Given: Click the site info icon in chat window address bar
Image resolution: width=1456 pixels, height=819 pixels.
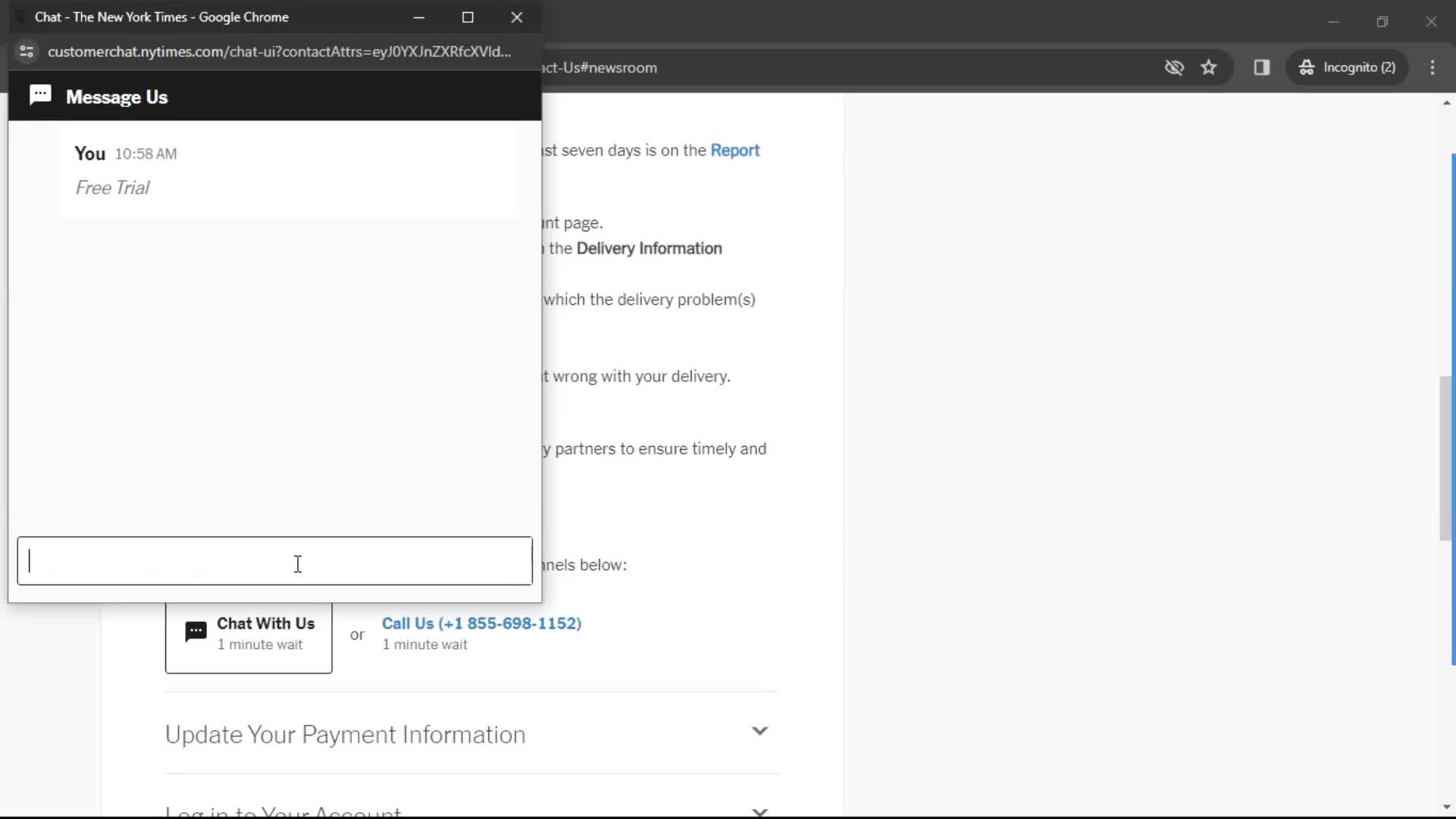Looking at the screenshot, I should click(27, 52).
